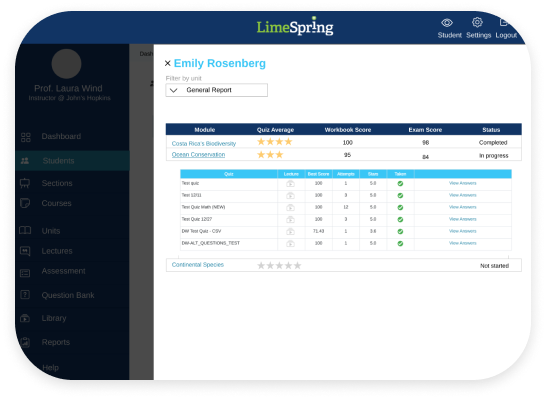Click Costa Rica's Biodiversity star rating
The width and height of the screenshot is (546, 399).
275,142
